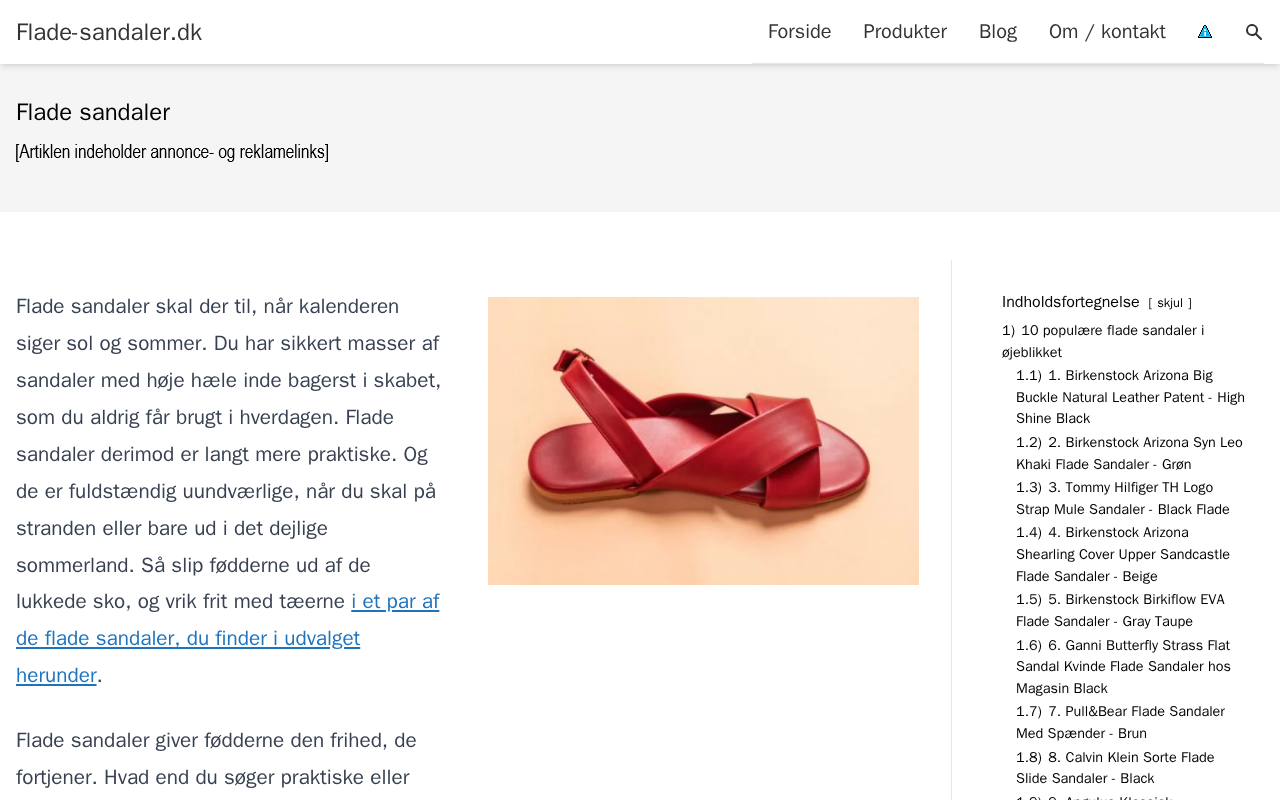Go to the Blog page
This screenshot has width=1280, height=800.
pos(998,32)
